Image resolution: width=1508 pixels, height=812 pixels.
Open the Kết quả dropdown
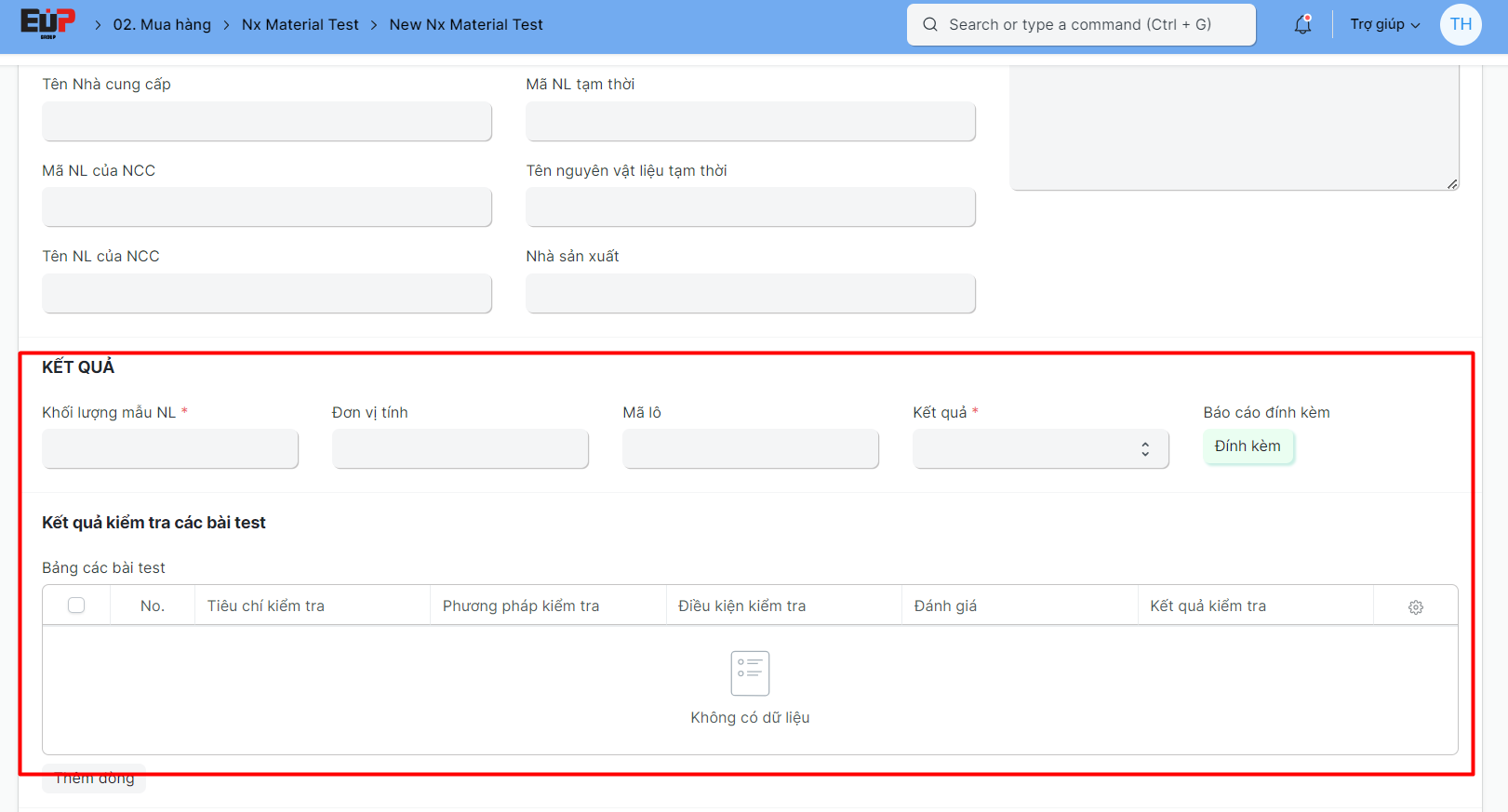point(1040,449)
